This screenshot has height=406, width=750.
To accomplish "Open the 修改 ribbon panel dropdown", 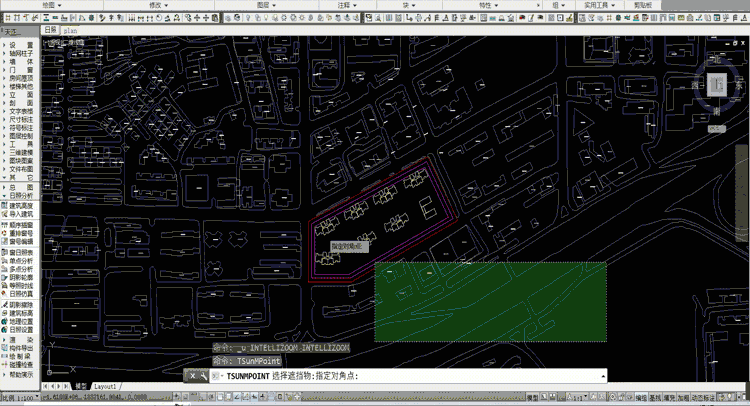I will click(x=155, y=5).
